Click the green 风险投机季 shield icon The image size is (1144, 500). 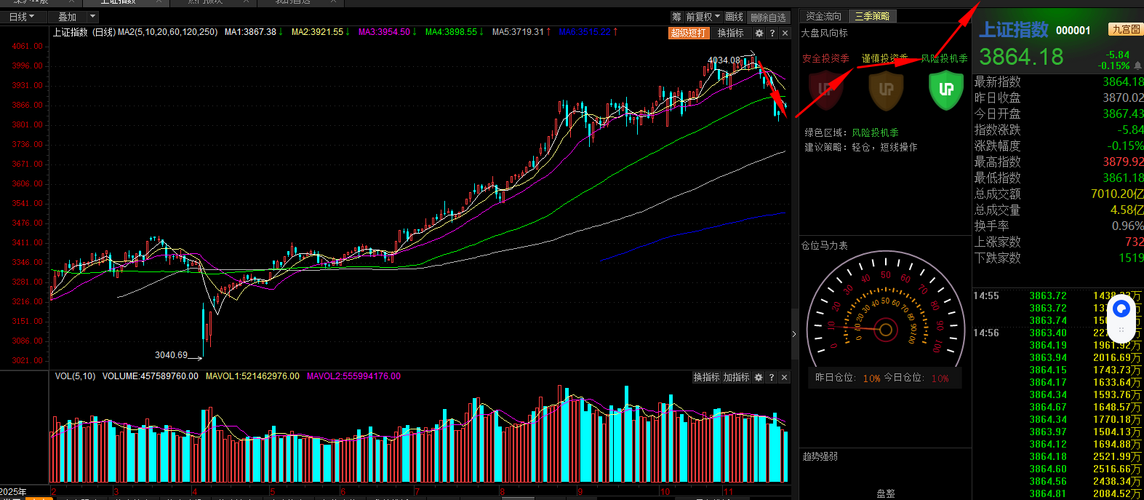[x=946, y=89]
